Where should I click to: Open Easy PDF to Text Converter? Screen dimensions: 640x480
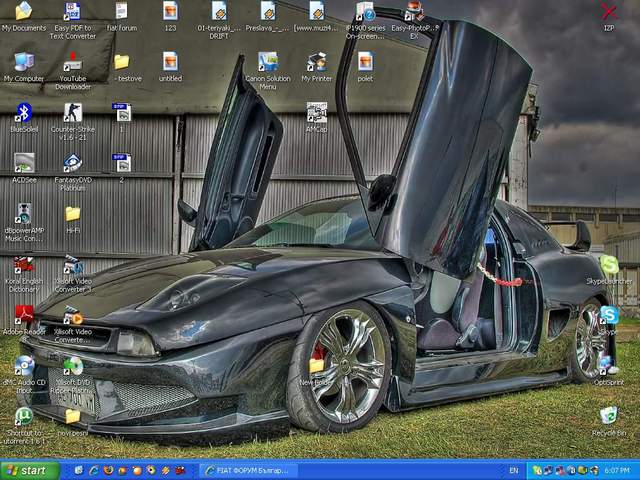pos(72,12)
